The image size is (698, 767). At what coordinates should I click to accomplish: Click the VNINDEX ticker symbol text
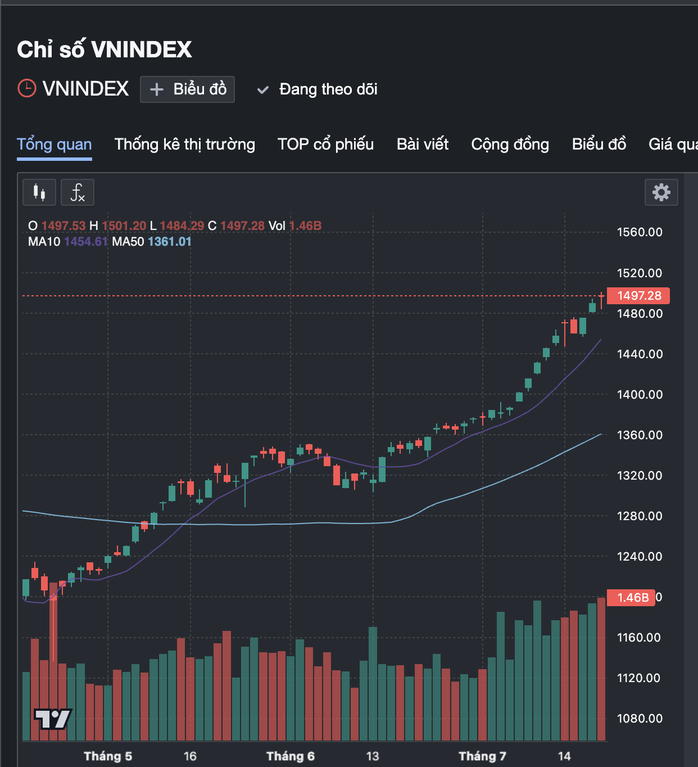(x=85, y=89)
